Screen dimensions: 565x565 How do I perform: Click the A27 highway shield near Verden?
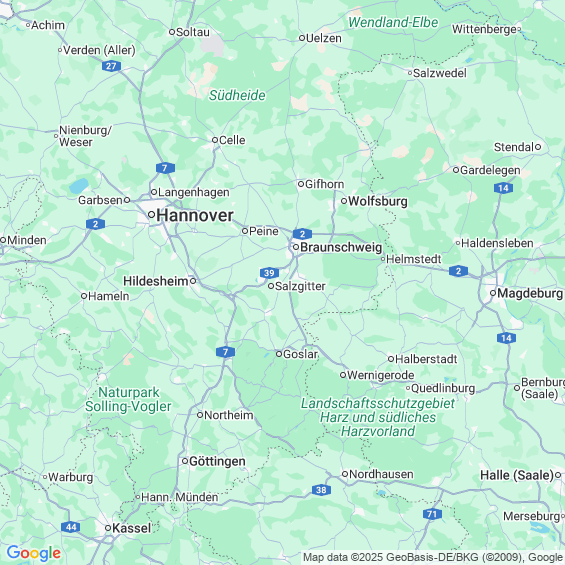111,66
